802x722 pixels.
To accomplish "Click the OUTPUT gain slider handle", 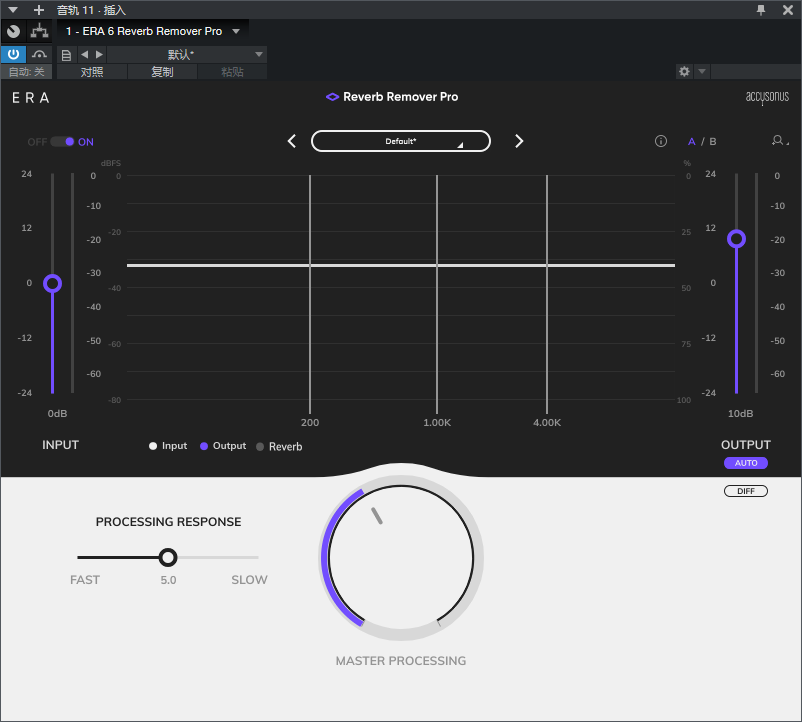I will click(737, 239).
